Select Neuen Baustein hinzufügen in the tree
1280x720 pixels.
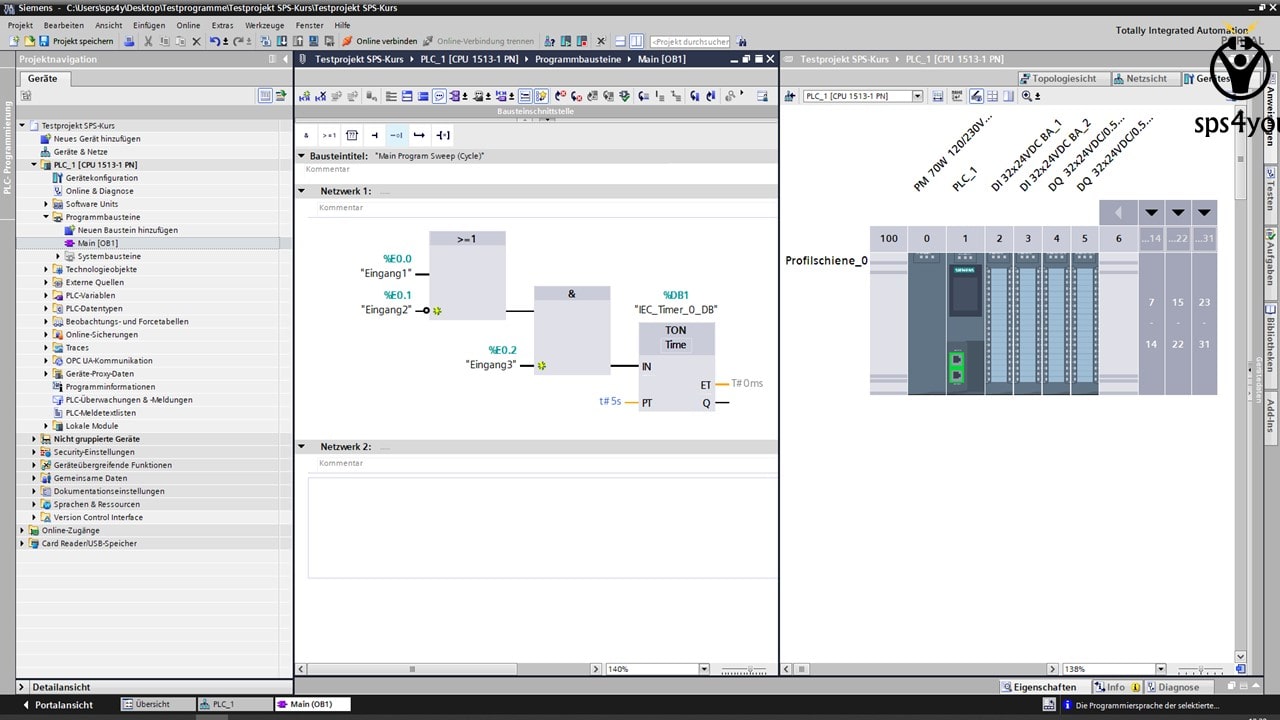pyautogui.click(x=127, y=230)
